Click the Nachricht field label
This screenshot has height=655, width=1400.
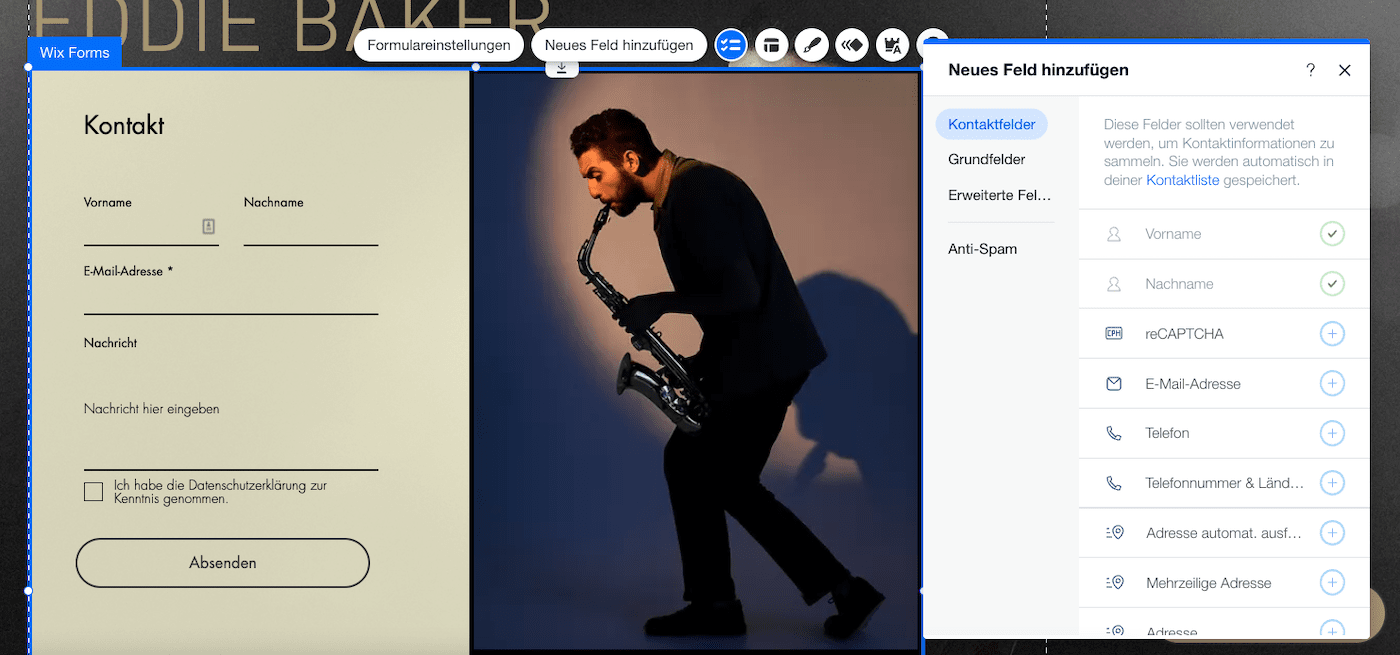click(110, 343)
